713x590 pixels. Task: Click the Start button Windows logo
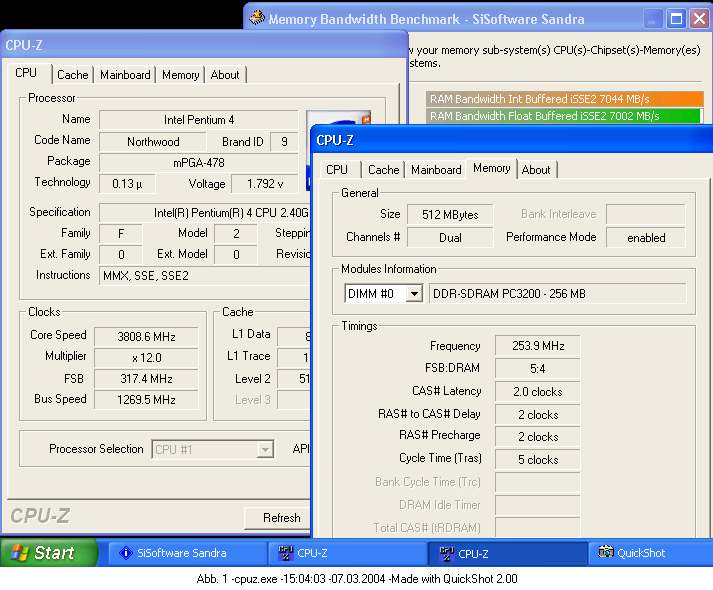tap(19, 553)
